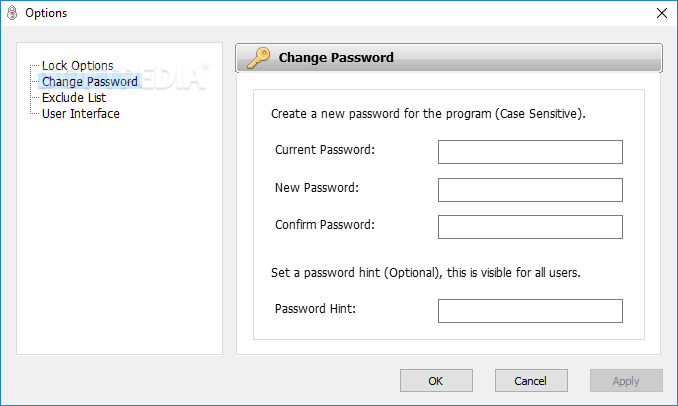Click the Password Hint label
The height and width of the screenshot is (406, 678).
pos(315,308)
